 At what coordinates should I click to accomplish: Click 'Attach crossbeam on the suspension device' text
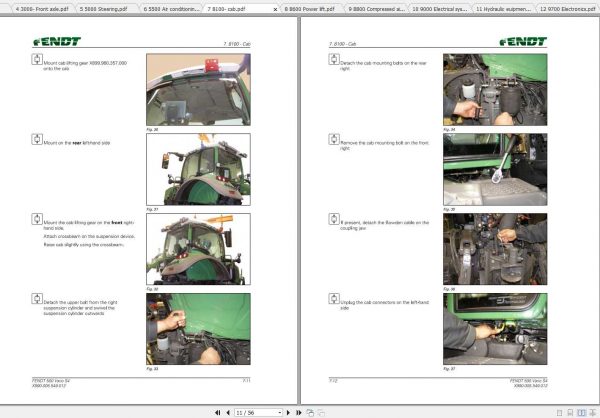89,236
